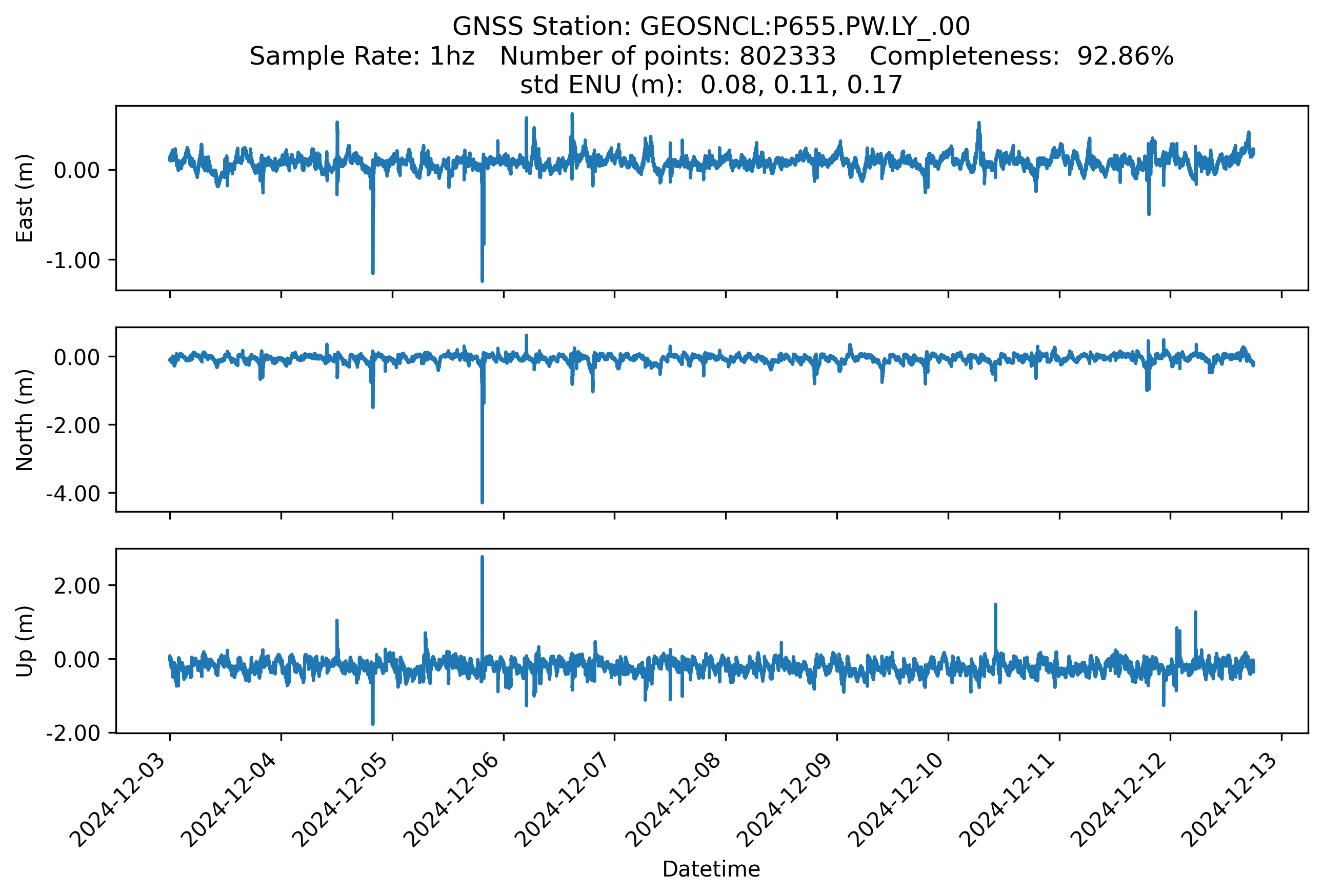This screenshot has width=1323, height=896.
Task: Click the Completeness 92.86% text
Action: point(1021,56)
